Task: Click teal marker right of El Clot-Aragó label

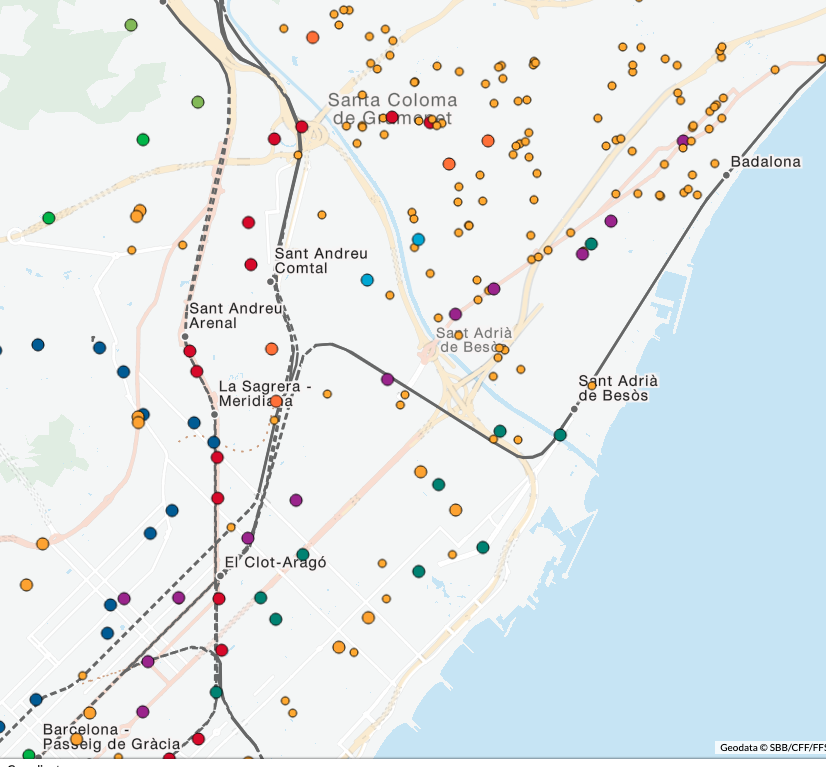Action: [x=303, y=554]
